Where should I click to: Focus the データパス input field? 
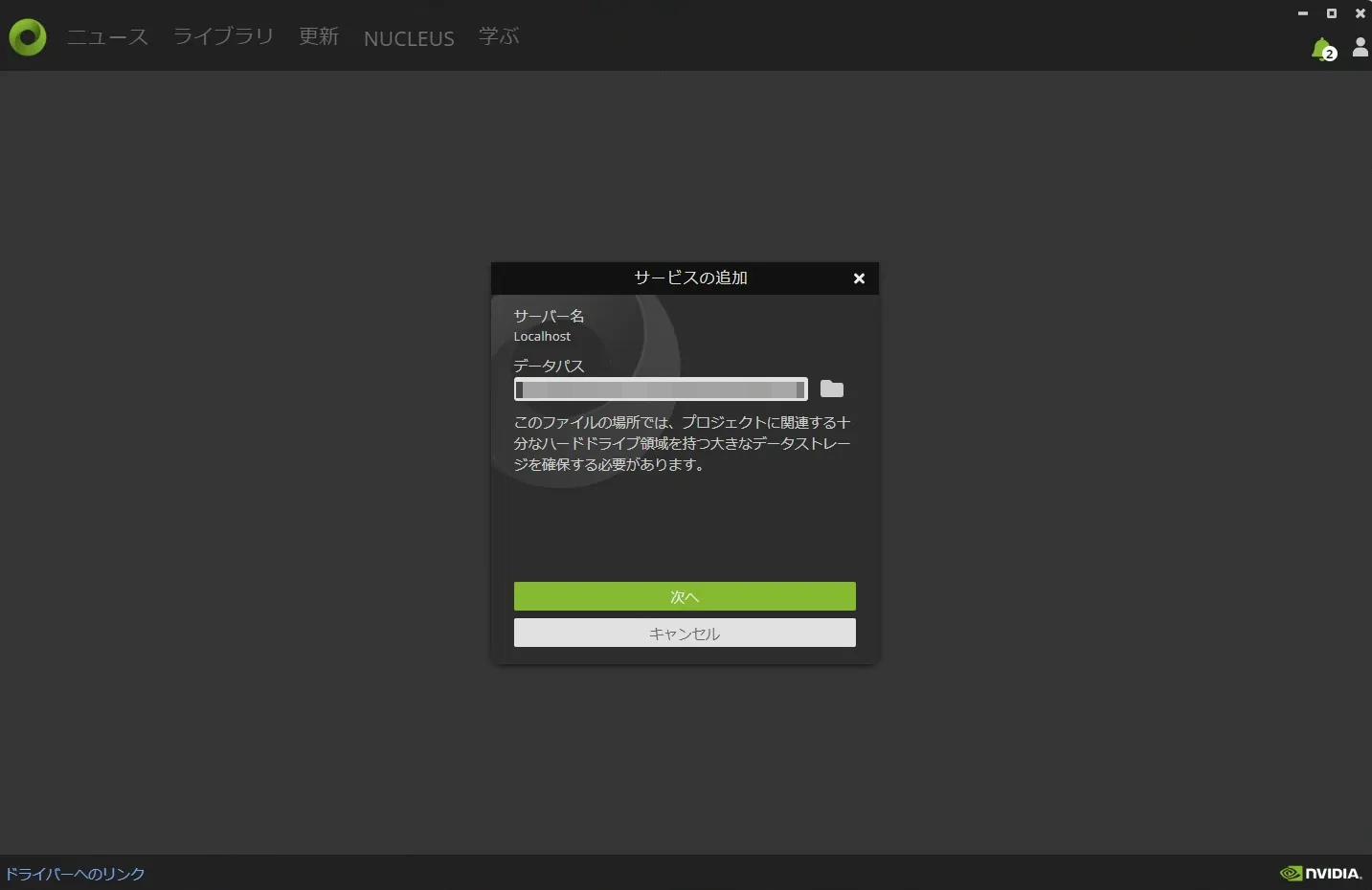(661, 389)
